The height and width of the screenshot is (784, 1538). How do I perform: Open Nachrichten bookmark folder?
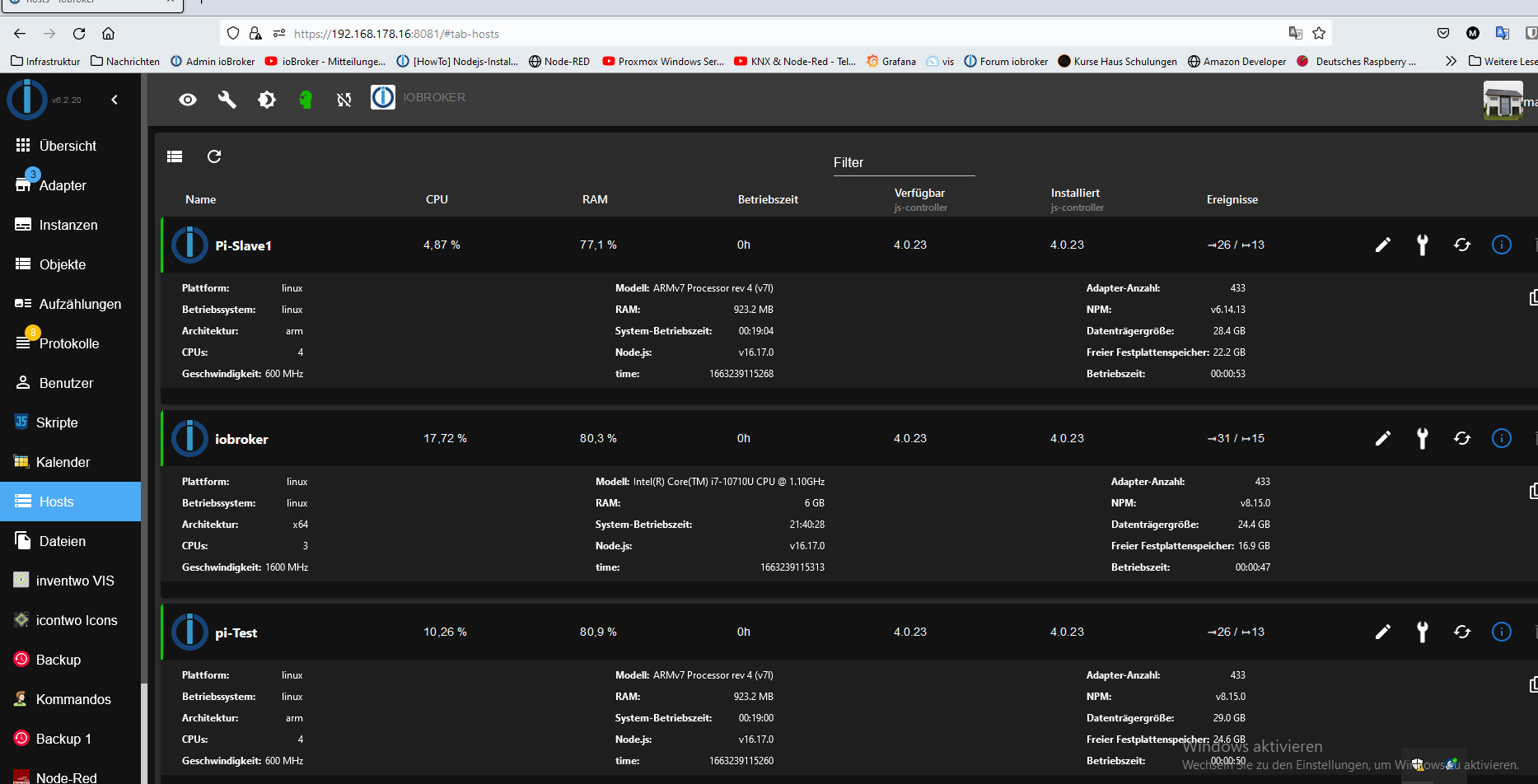pos(125,61)
